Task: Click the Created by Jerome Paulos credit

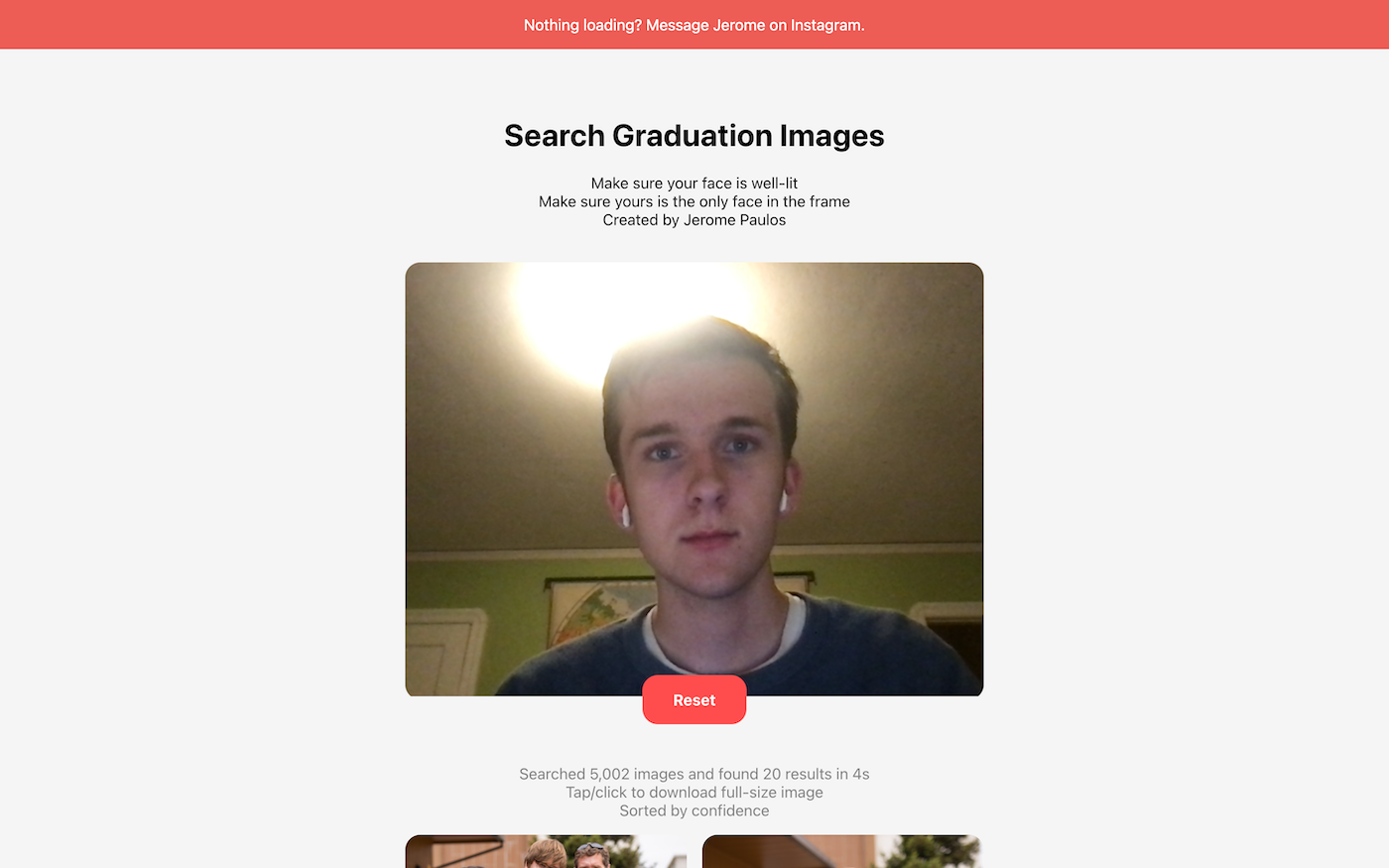Action: coord(694,220)
